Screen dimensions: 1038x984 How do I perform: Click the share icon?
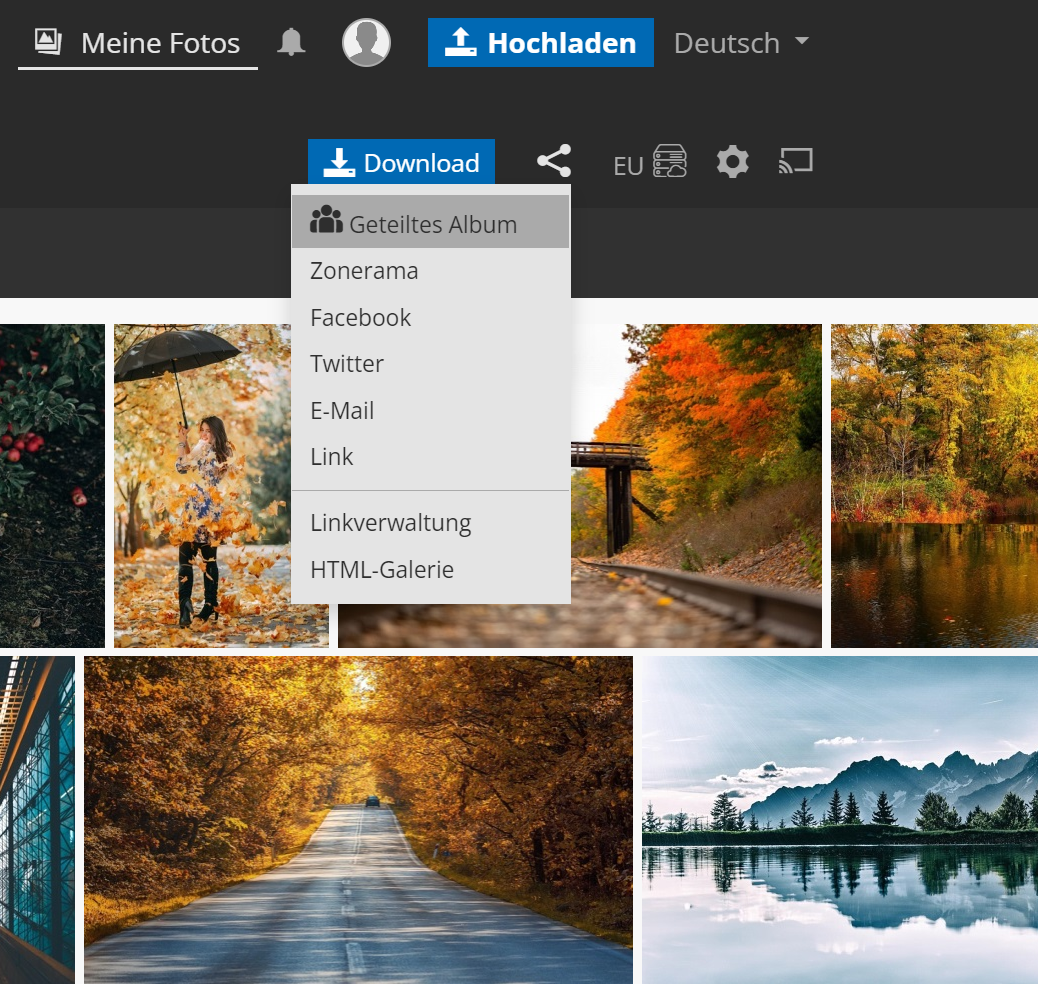pyautogui.click(x=554, y=161)
